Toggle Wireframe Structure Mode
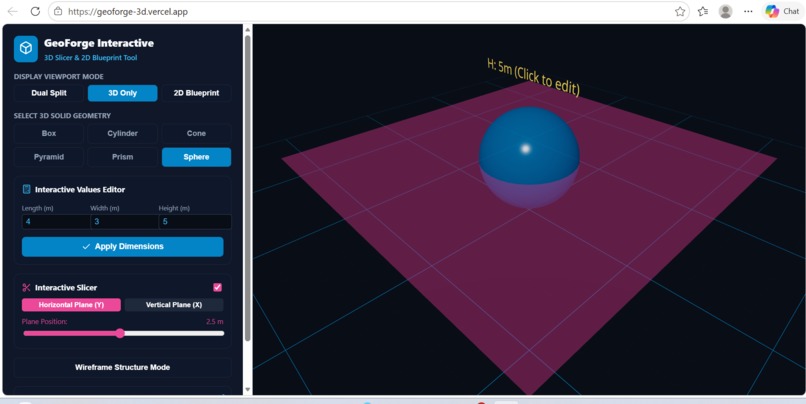Screen dimensions: 806x404 coord(122,368)
